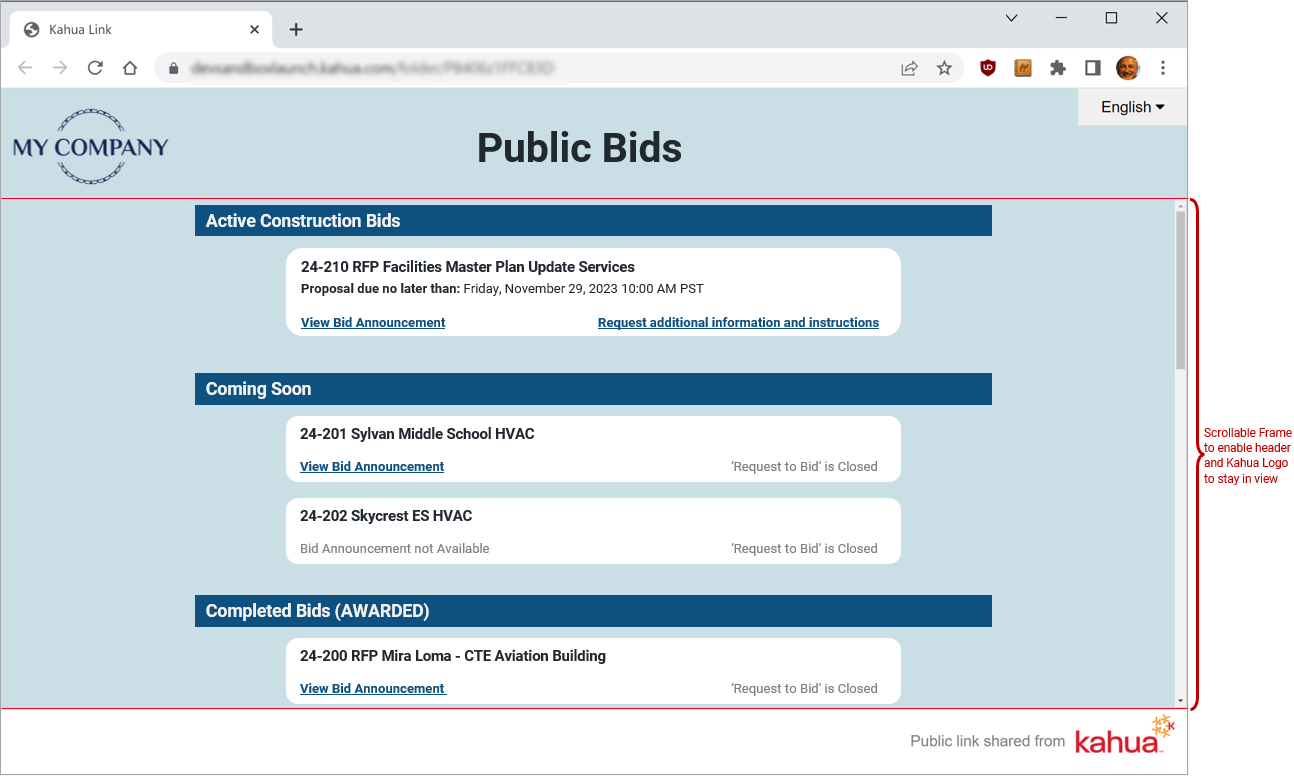Open the uBlock Origin extension icon
This screenshot has width=1294, height=777.
988,68
